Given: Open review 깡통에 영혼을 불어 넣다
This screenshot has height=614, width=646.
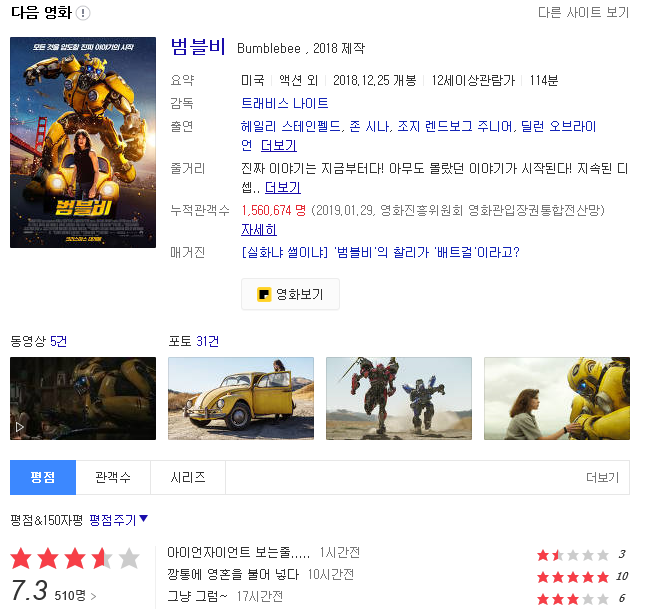Looking at the screenshot, I should (233, 574).
